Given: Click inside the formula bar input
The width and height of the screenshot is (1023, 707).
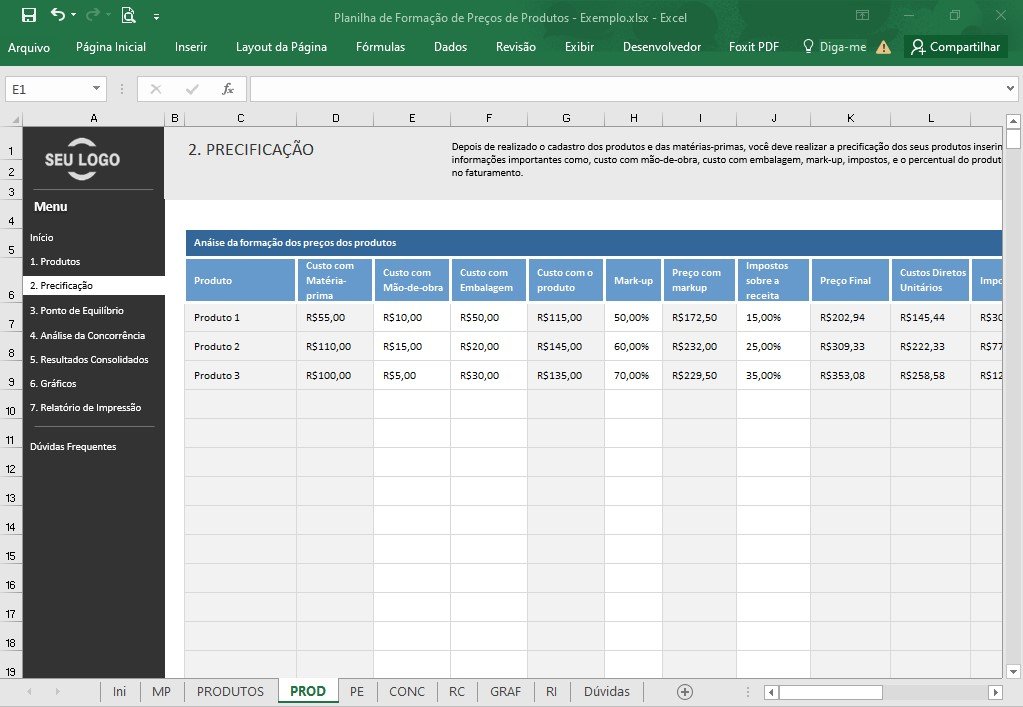Looking at the screenshot, I should click(626, 89).
